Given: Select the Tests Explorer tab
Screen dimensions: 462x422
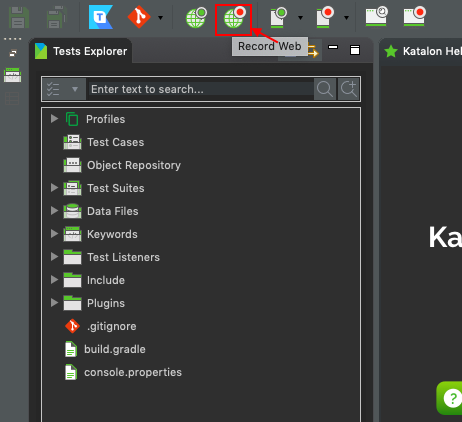Looking at the screenshot, I should pyautogui.click(x=81, y=51).
